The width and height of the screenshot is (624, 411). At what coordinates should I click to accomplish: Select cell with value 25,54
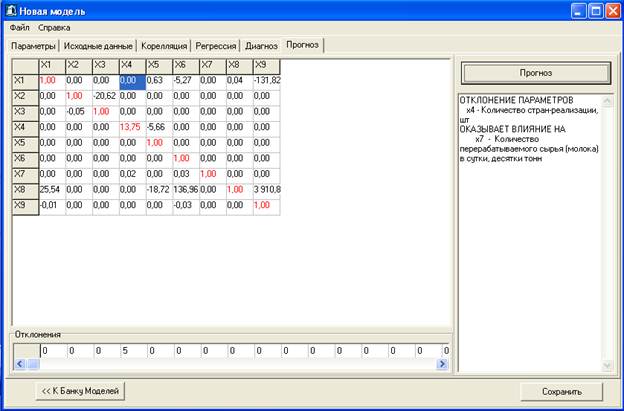(52, 191)
